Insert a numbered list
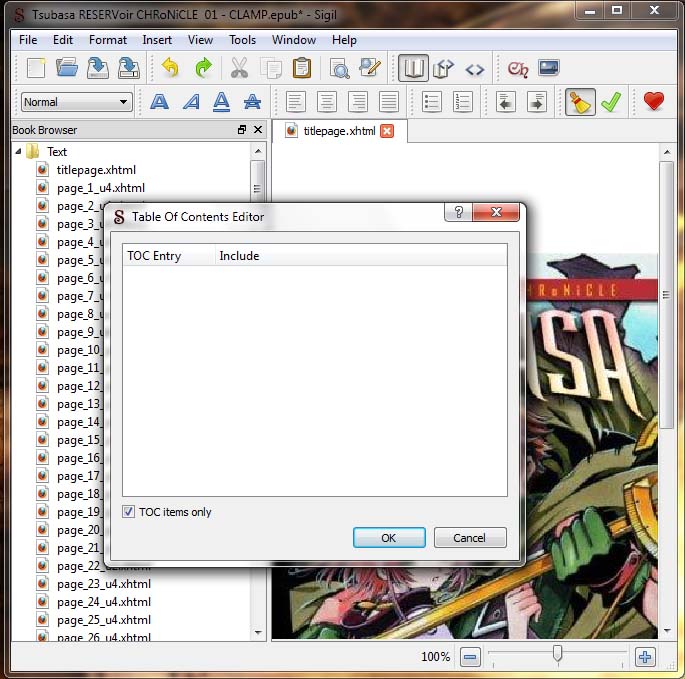 (x=462, y=102)
